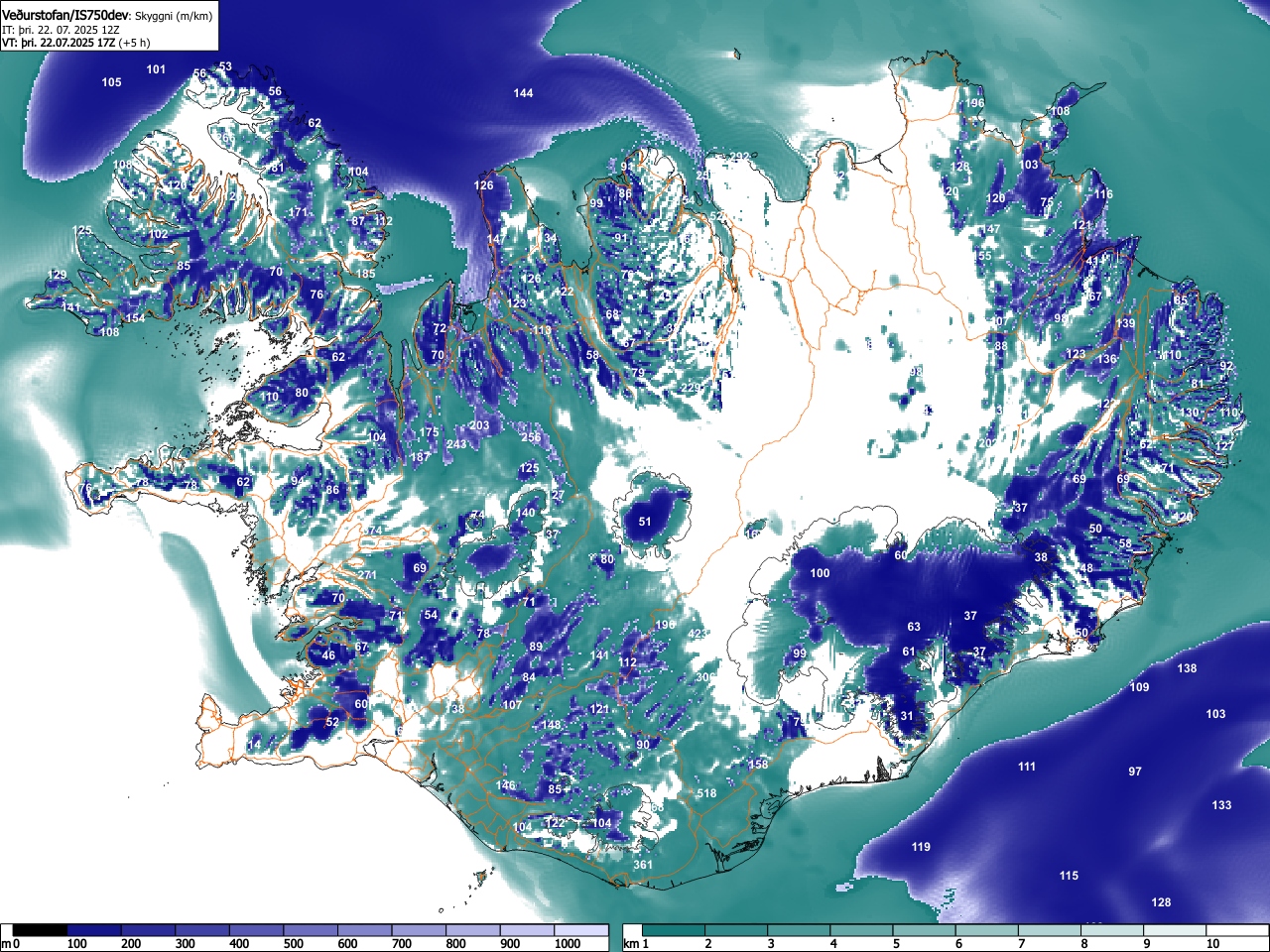Click the 1000 label on metre legend
Viewport: 1270px width, 952px height.
[x=568, y=944]
